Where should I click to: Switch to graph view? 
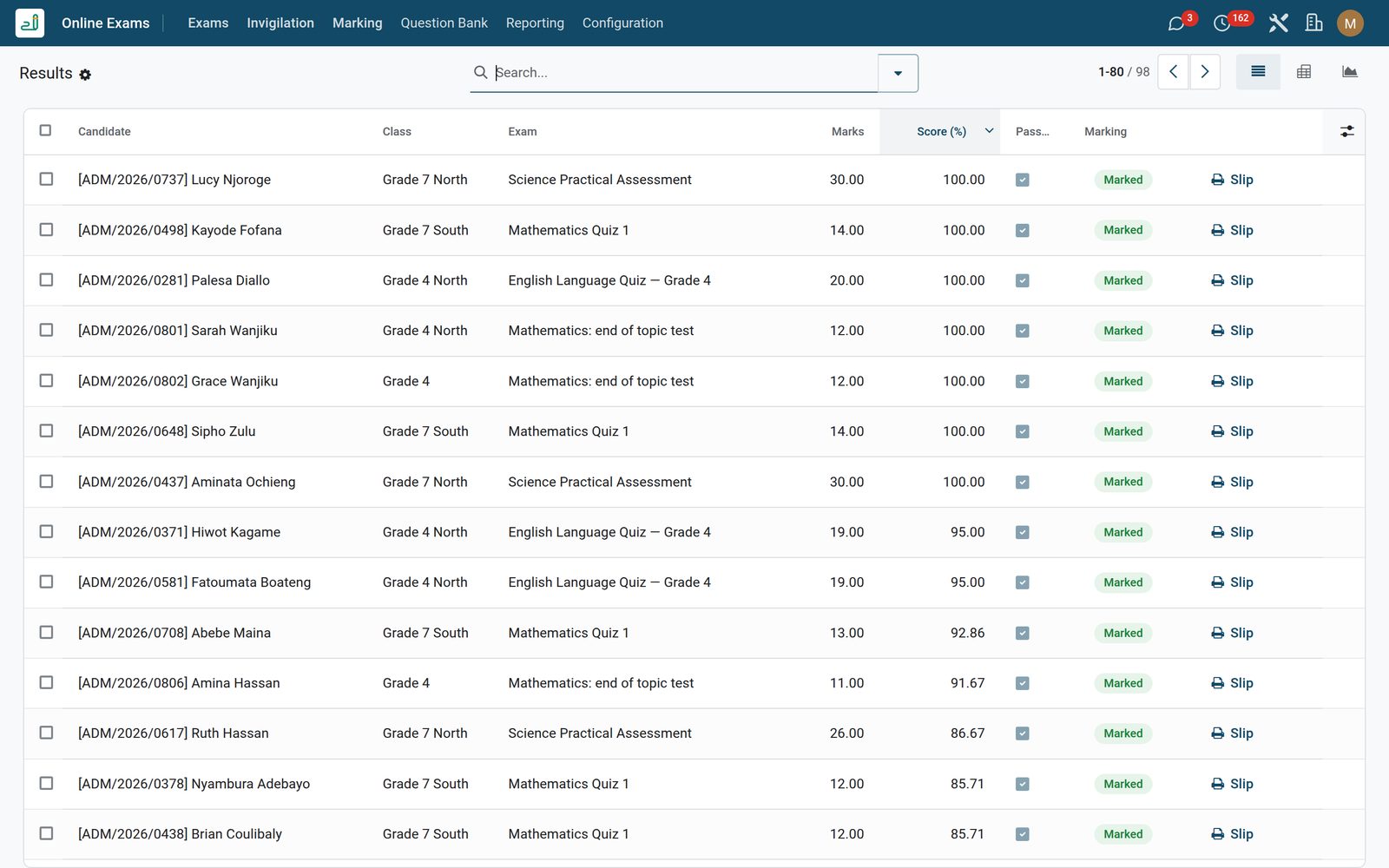tap(1349, 72)
